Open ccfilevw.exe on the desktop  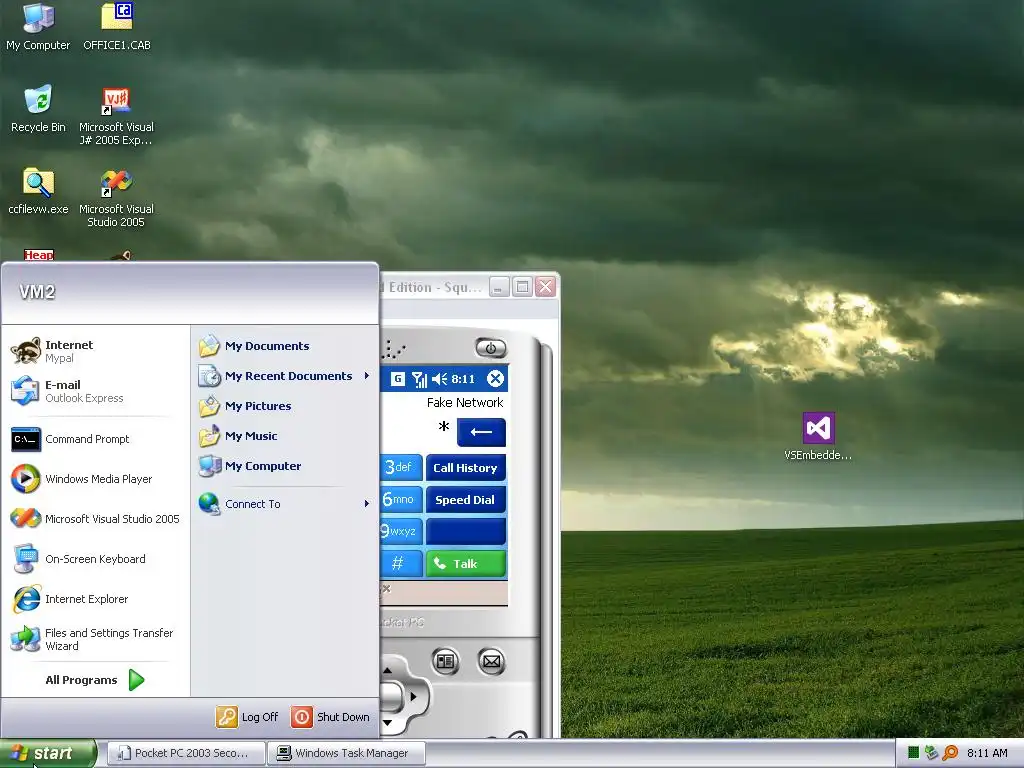[x=38, y=191]
